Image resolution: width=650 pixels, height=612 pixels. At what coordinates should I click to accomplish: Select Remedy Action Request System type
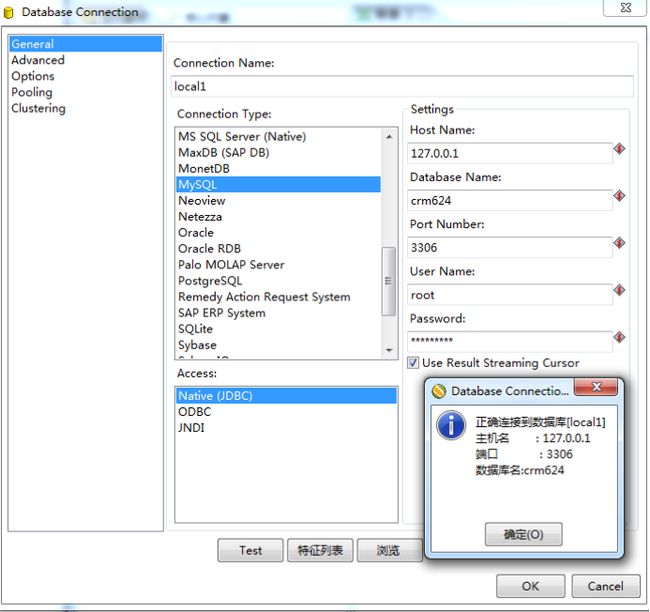pyautogui.click(x=278, y=297)
